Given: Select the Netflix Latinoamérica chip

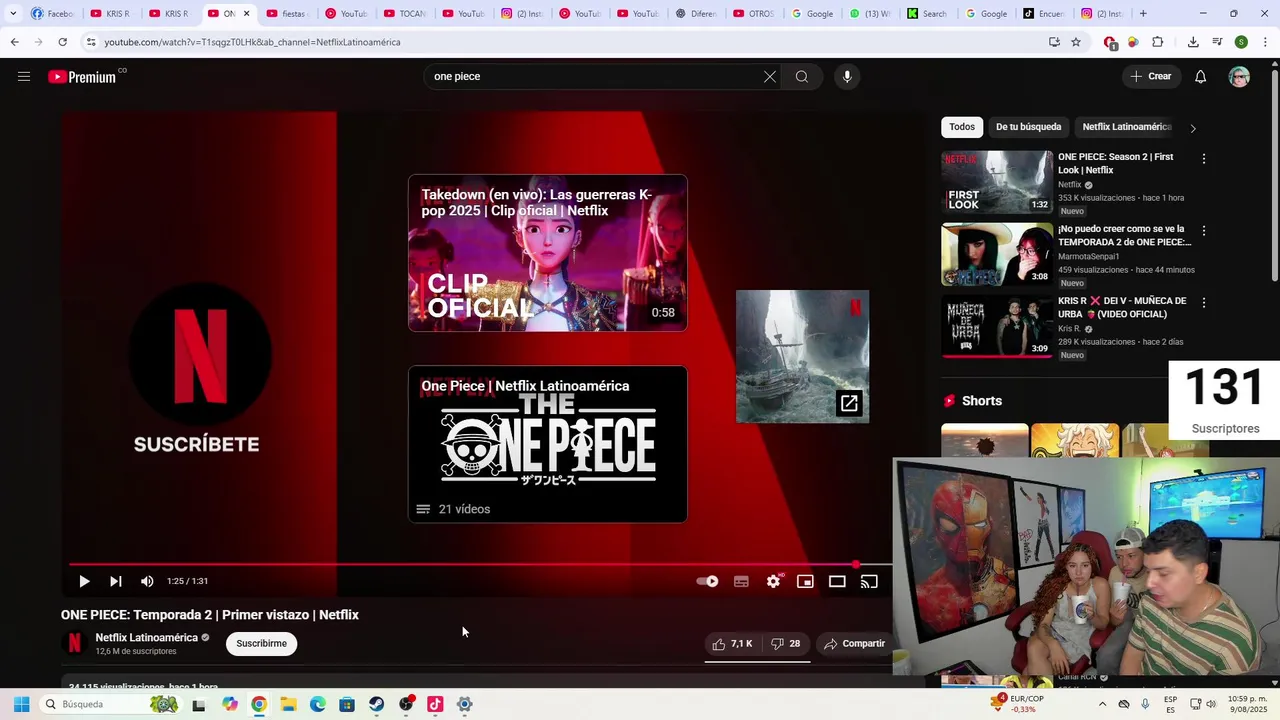Looking at the screenshot, I should click(1126, 127).
